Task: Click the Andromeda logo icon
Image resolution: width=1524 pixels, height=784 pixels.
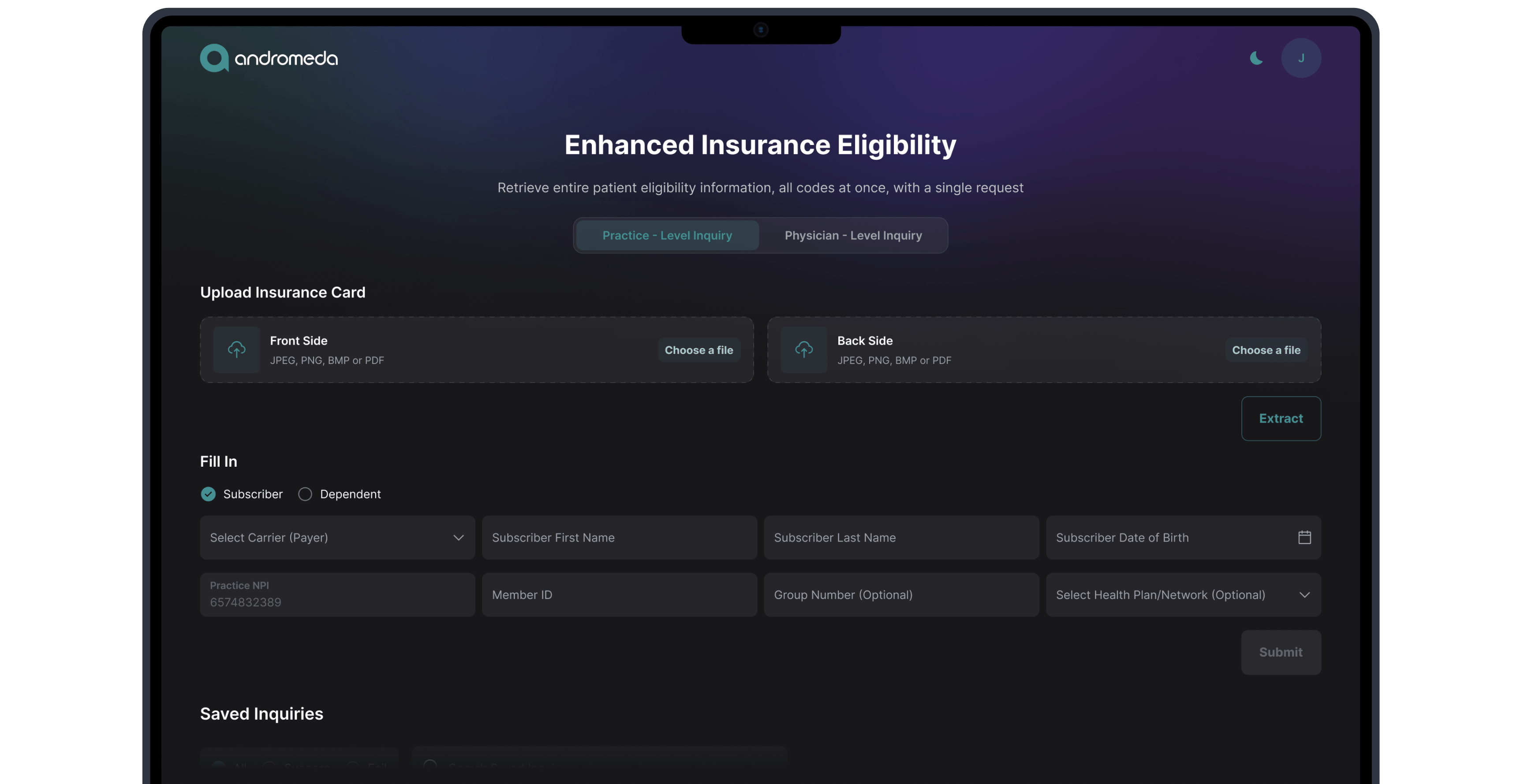Action: pos(214,58)
